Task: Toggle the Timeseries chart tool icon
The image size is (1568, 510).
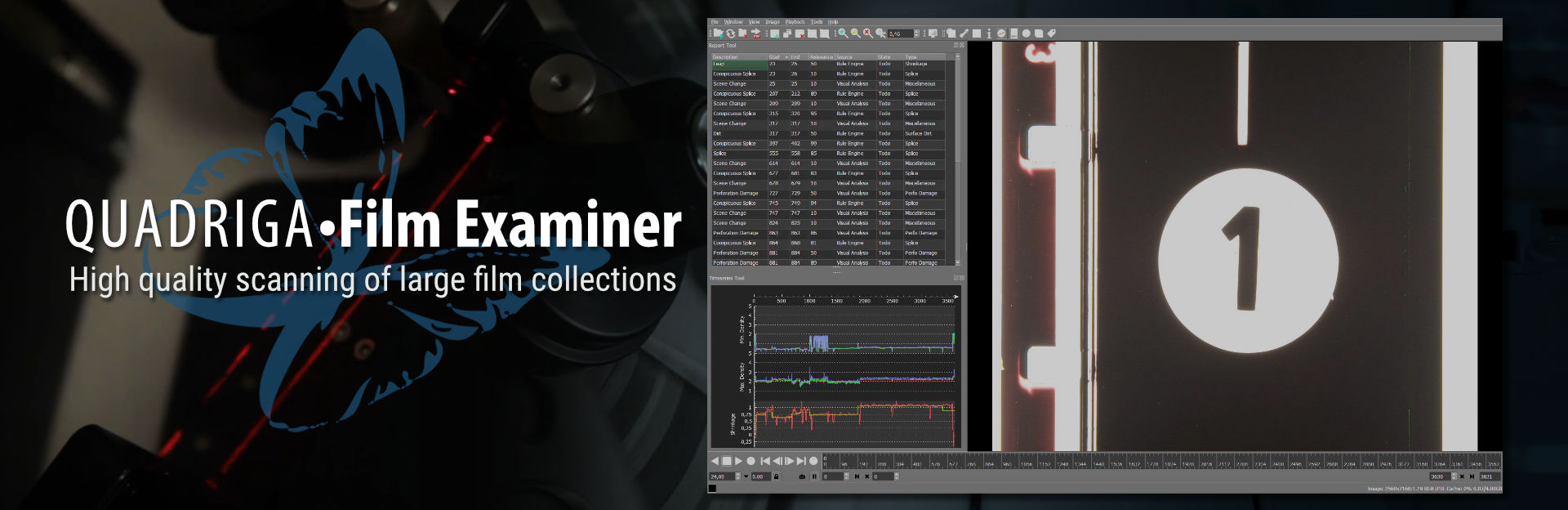Action: (x=1001, y=34)
